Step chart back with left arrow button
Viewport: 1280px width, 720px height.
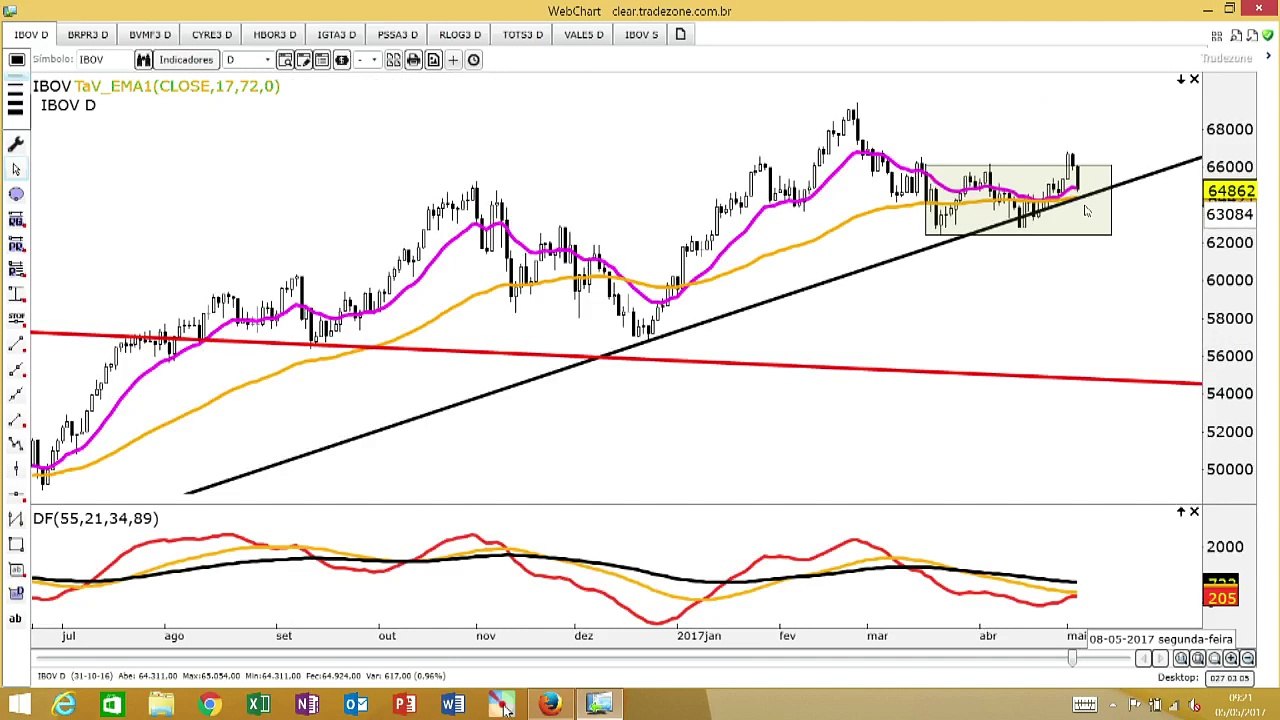coord(1143,658)
